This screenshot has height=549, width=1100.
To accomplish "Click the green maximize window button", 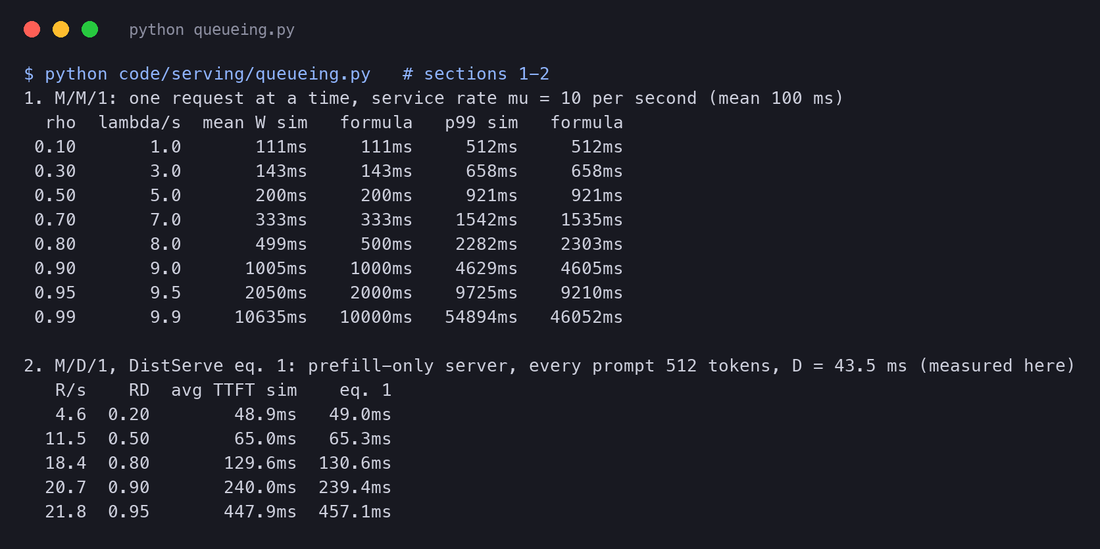I will tap(90, 29).
